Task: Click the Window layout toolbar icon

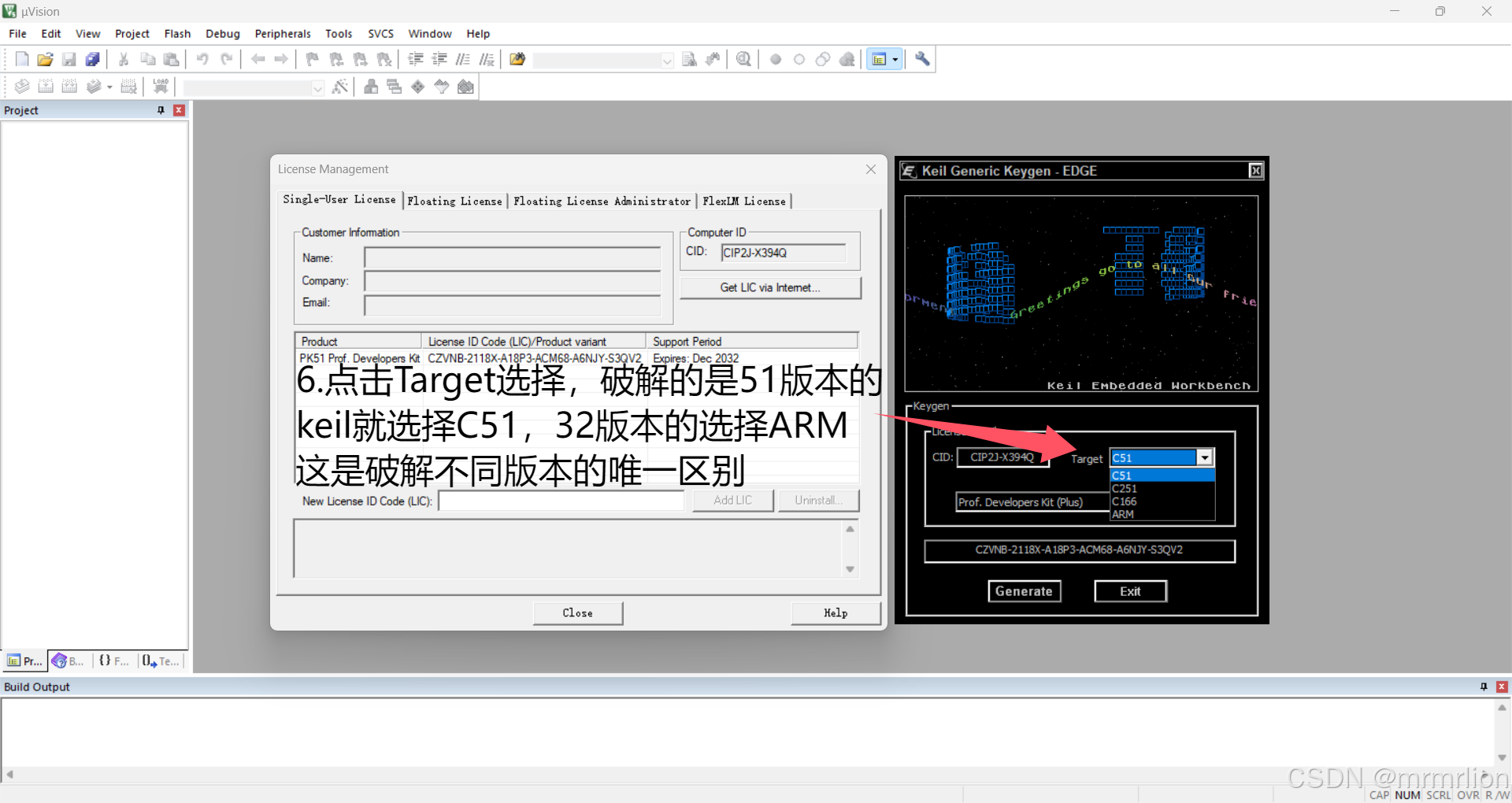Action: 879,59
